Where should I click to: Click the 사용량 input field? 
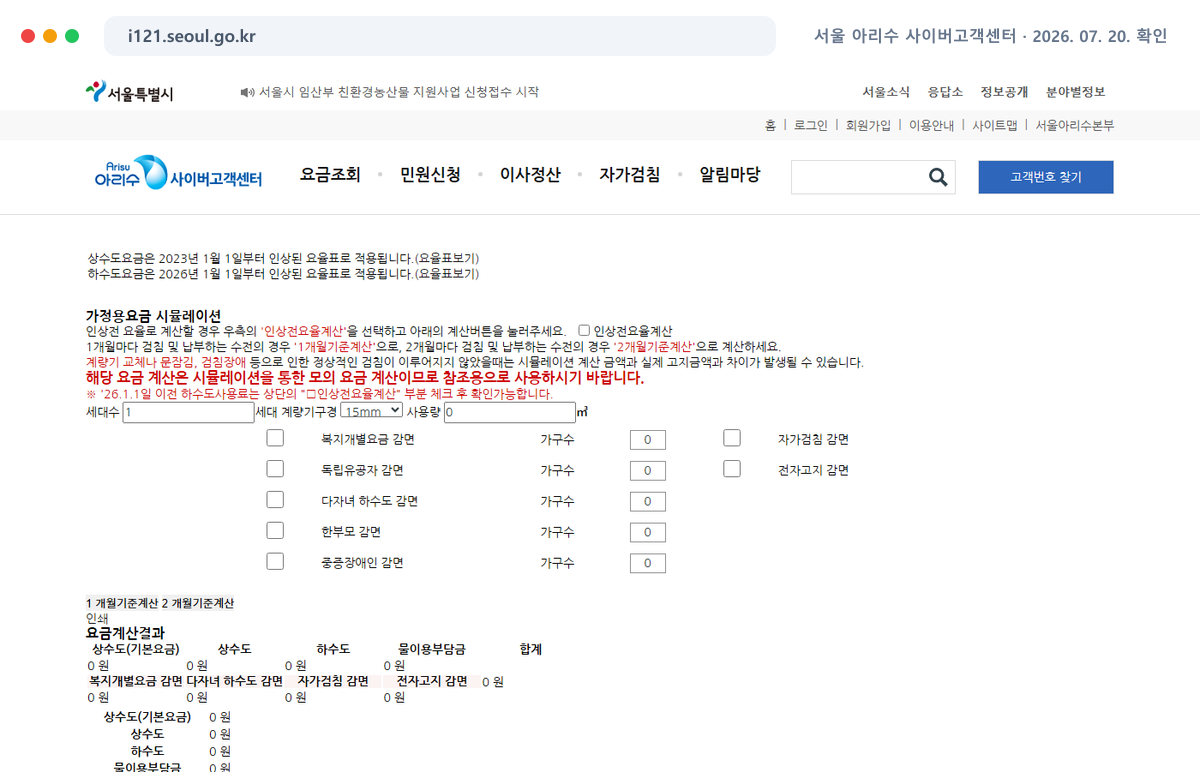click(x=510, y=412)
